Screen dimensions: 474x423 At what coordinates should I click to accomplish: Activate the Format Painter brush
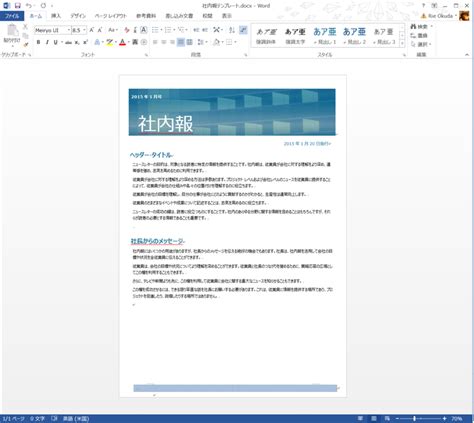point(25,44)
